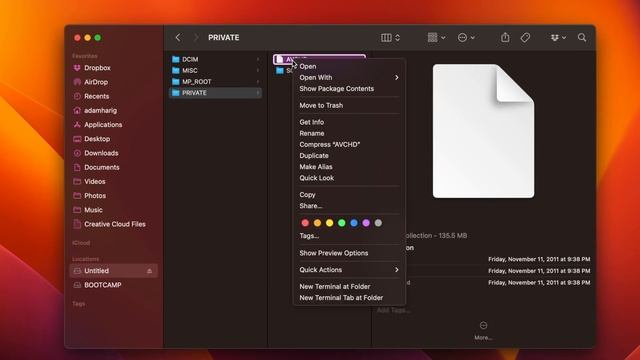
Task: Click the Share toolbar icon
Action: pos(505,38)
